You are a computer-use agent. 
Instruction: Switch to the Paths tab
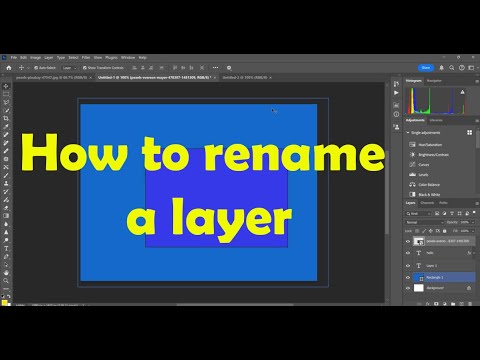(443, 203)
